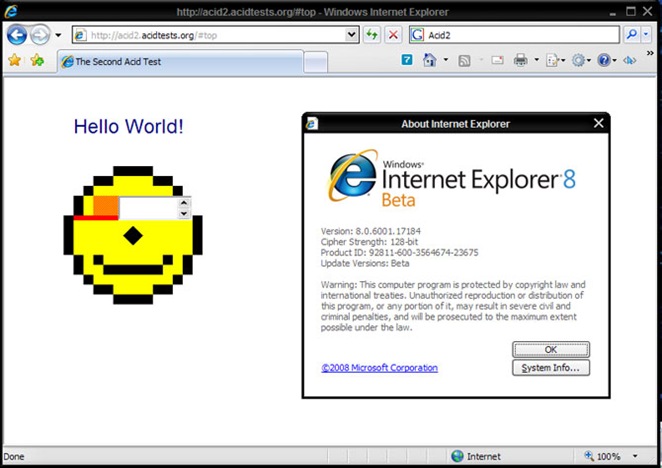662x468 pixels.
Task: Click the Read Mail envelope icon
Action: pyautogui.click(x=497, y=60)
